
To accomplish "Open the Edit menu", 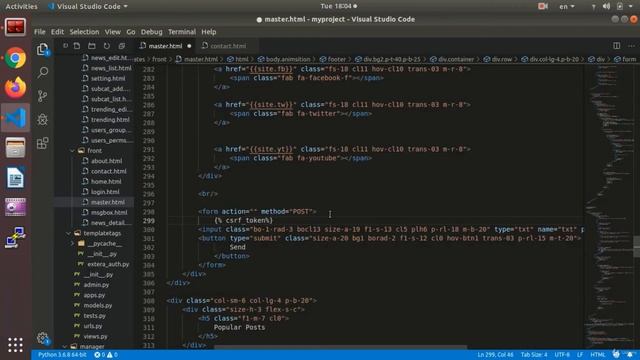I will (x=57, y=32).
